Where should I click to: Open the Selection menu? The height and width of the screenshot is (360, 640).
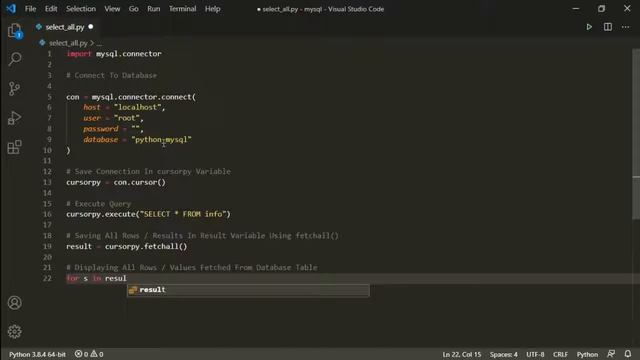81,9
